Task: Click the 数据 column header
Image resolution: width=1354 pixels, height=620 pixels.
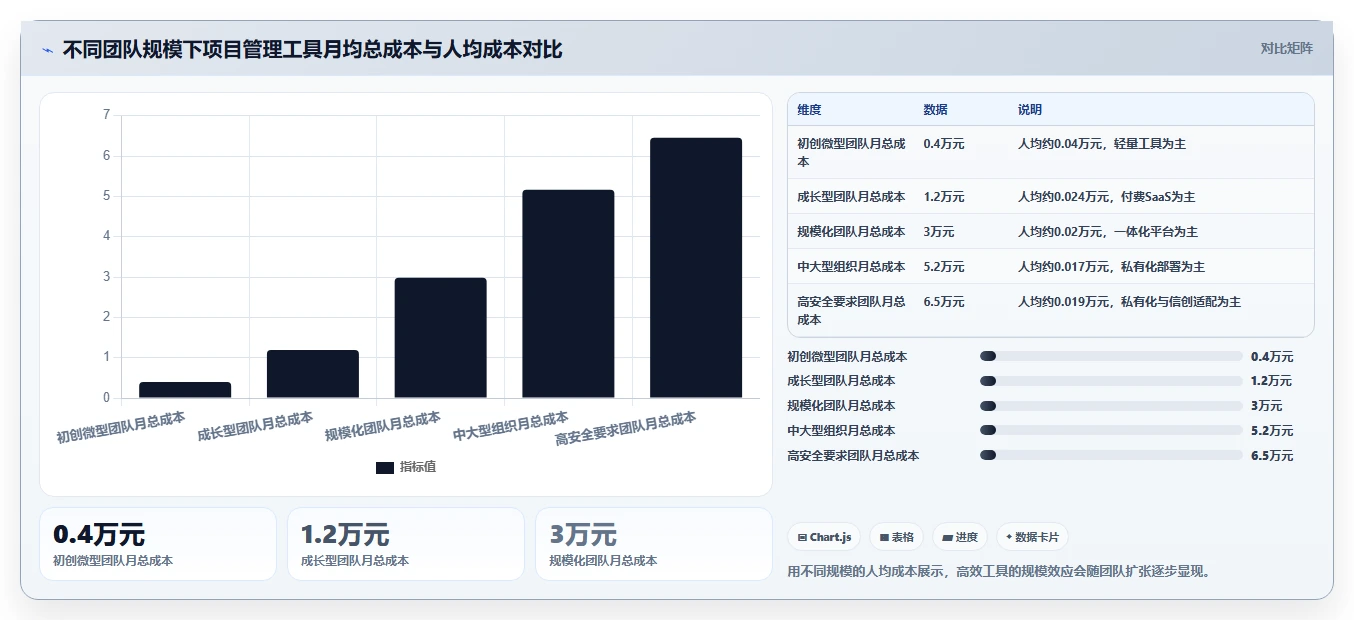Action: click(x=936, y=110)
